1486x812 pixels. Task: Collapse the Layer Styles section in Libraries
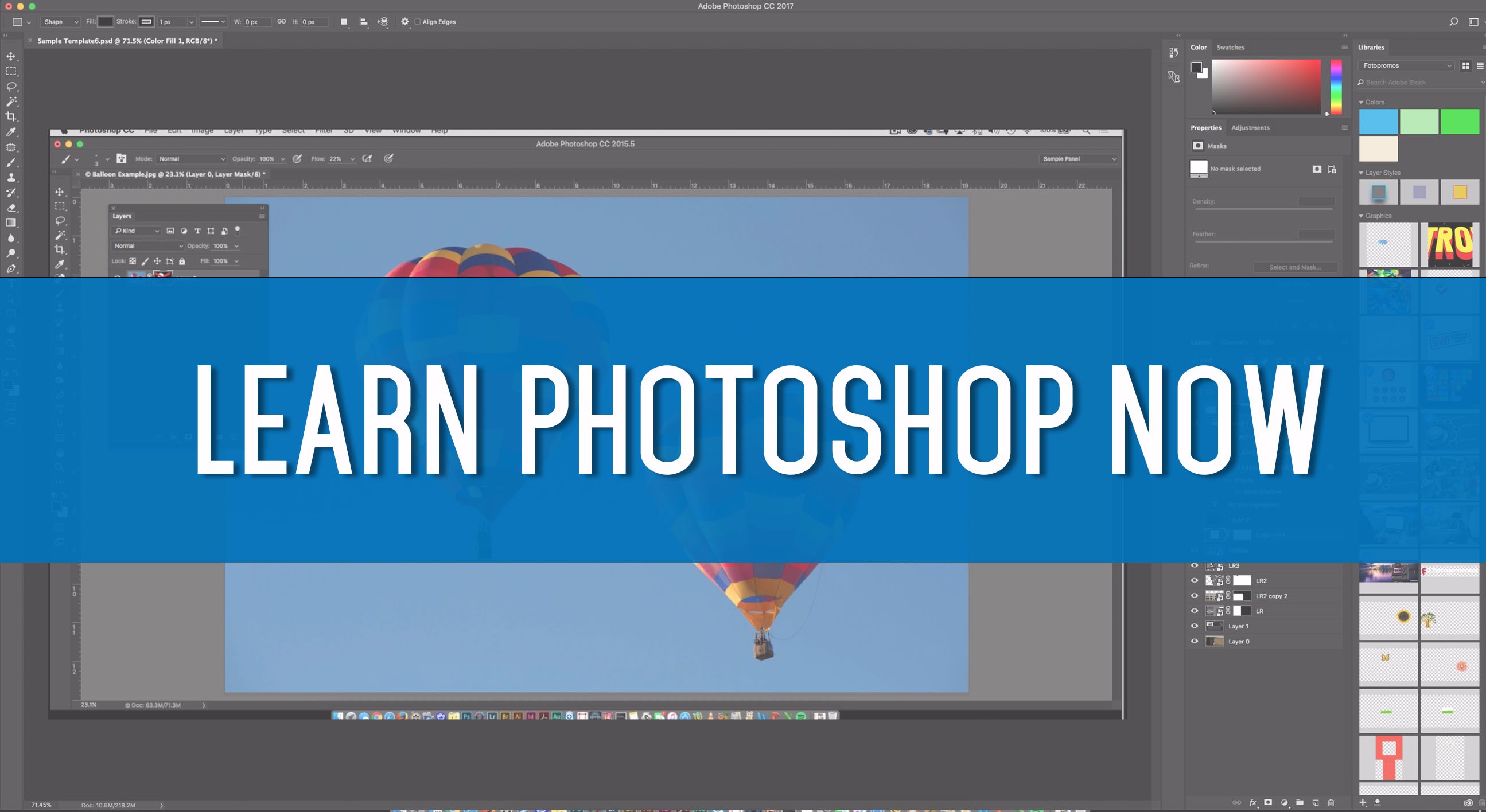pos(1361,173)
